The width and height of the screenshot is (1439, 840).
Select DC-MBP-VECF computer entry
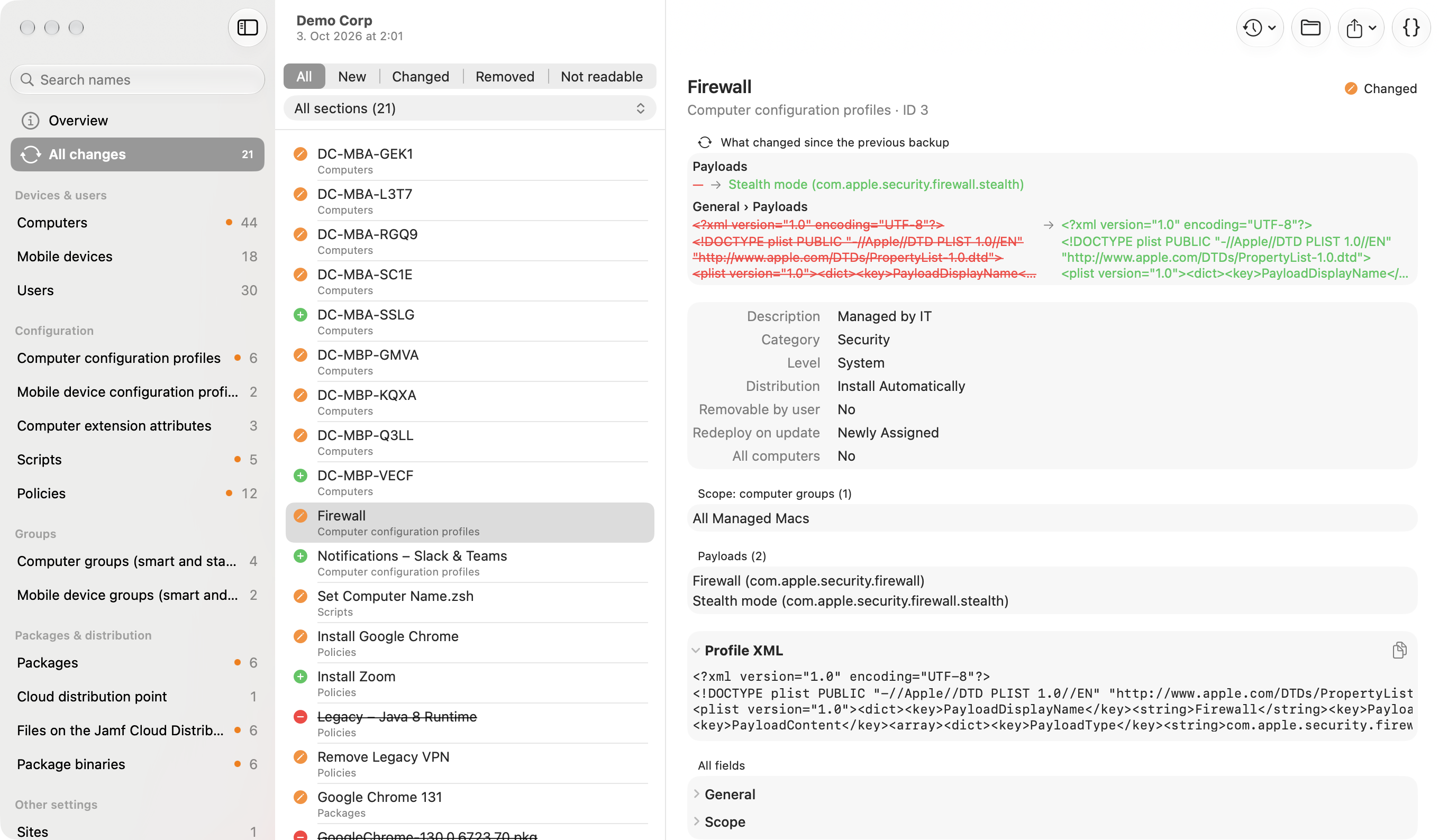tap(469, 482)
